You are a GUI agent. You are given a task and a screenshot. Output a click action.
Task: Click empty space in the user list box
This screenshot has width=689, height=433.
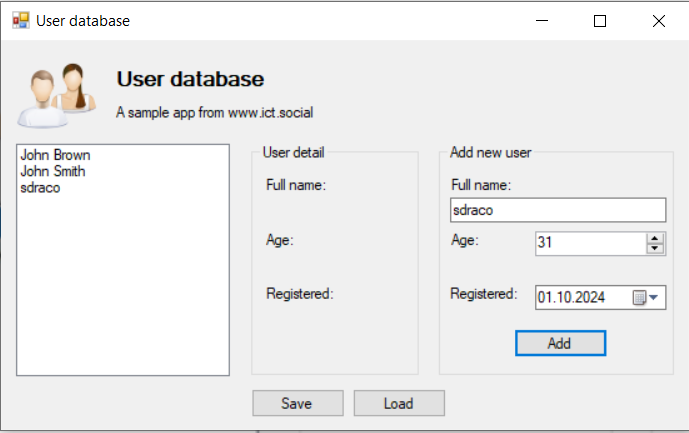click(122, 290)
